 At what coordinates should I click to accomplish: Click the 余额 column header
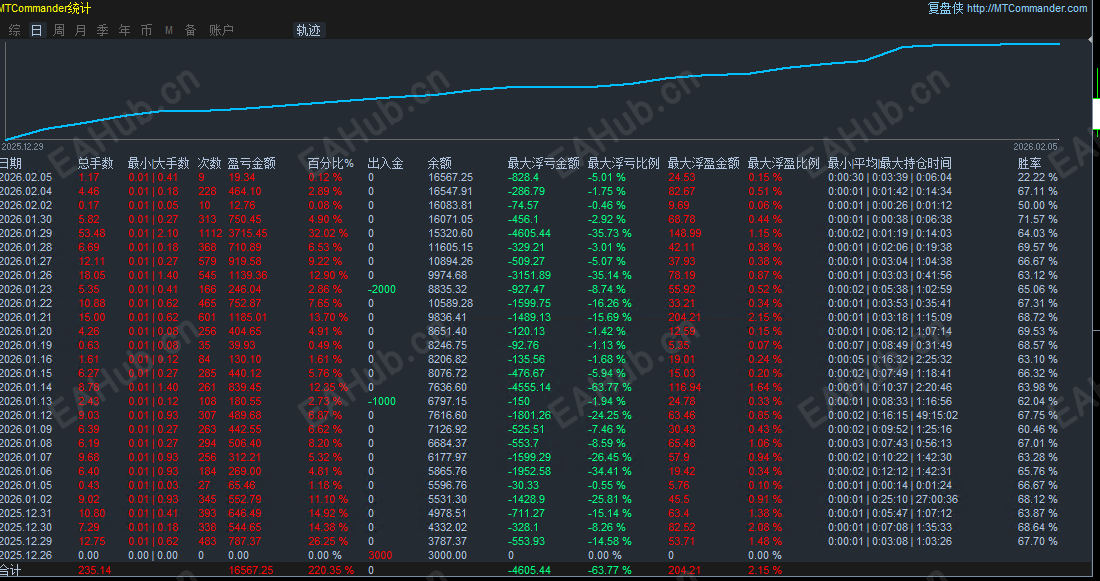click(x=439, y=163)
